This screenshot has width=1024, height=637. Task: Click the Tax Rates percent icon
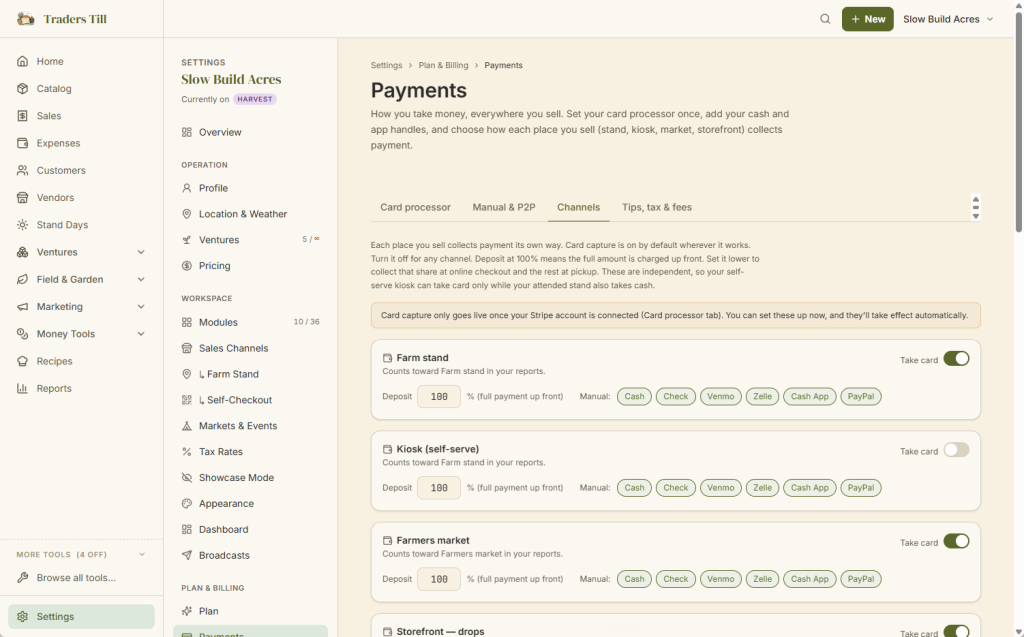[x=187, y=451]
